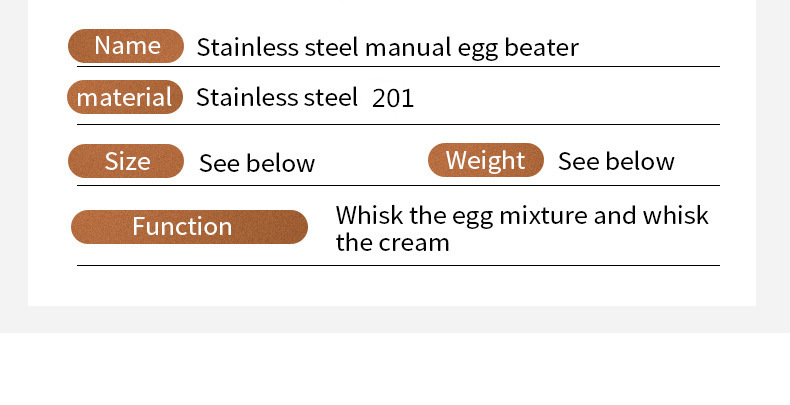Viewport: 790px width, 405px height.
Task: Click the text 'Stainless steel manual egg beater'
Action: [x=387, y=47]
